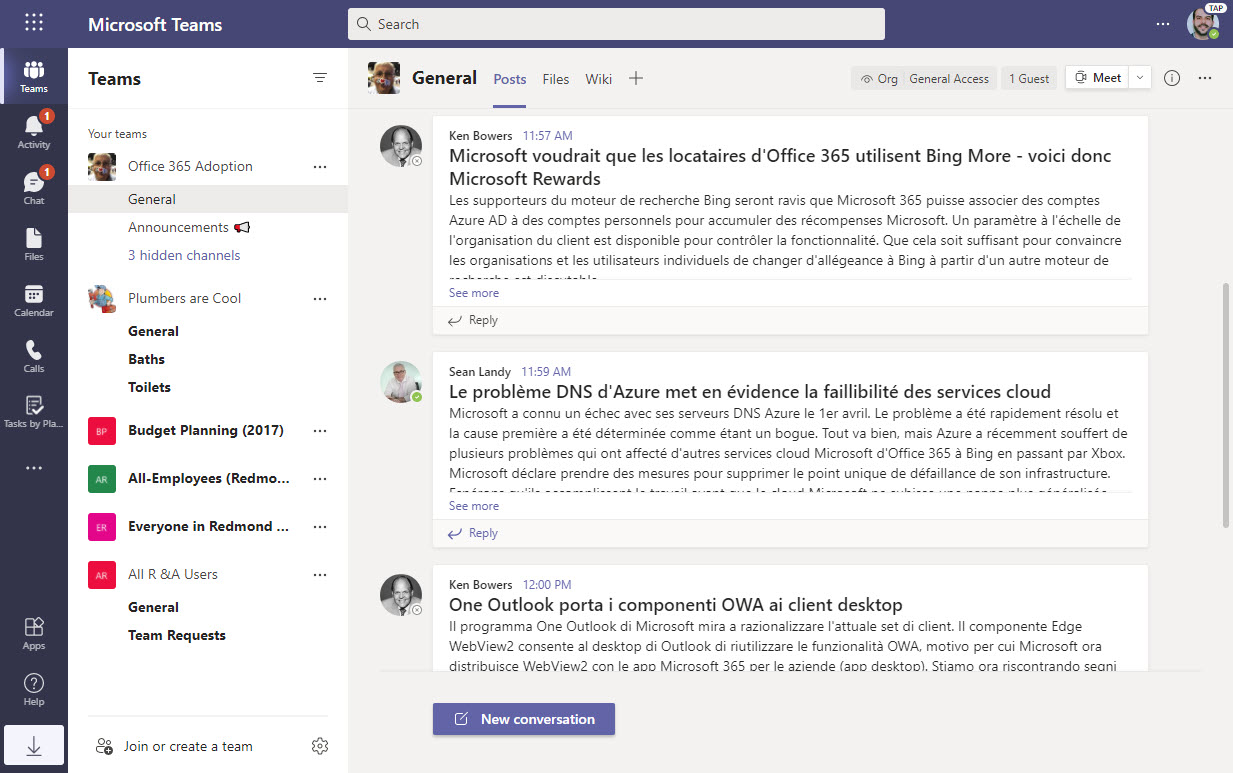Click the channel filter icon
This screenshot has height=773, width=1233.
click(319, 77)
